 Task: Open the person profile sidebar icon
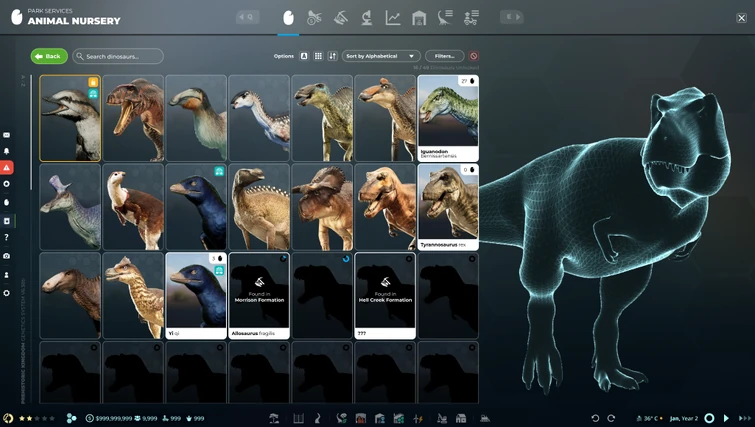[x=6, y=275]
